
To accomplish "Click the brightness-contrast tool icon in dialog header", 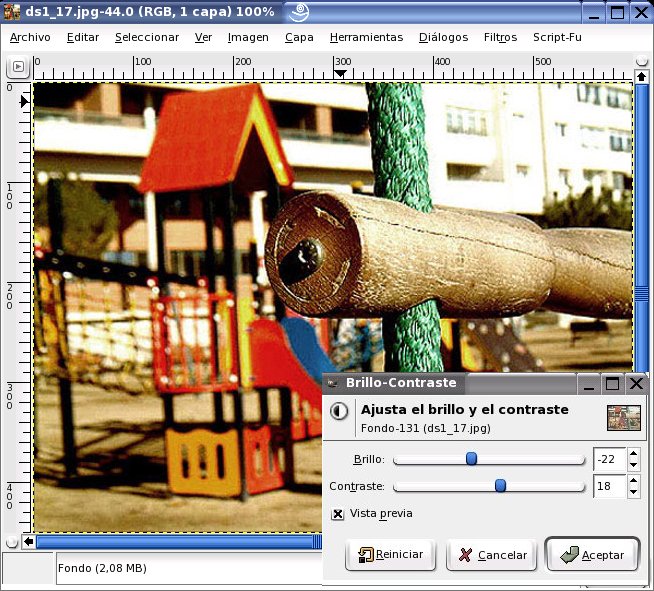I will (x=339, y=411).
